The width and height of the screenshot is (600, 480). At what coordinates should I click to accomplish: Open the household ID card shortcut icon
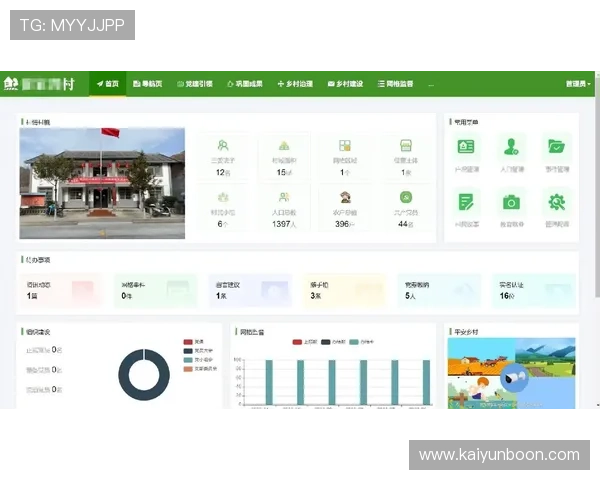coord(466,147)
